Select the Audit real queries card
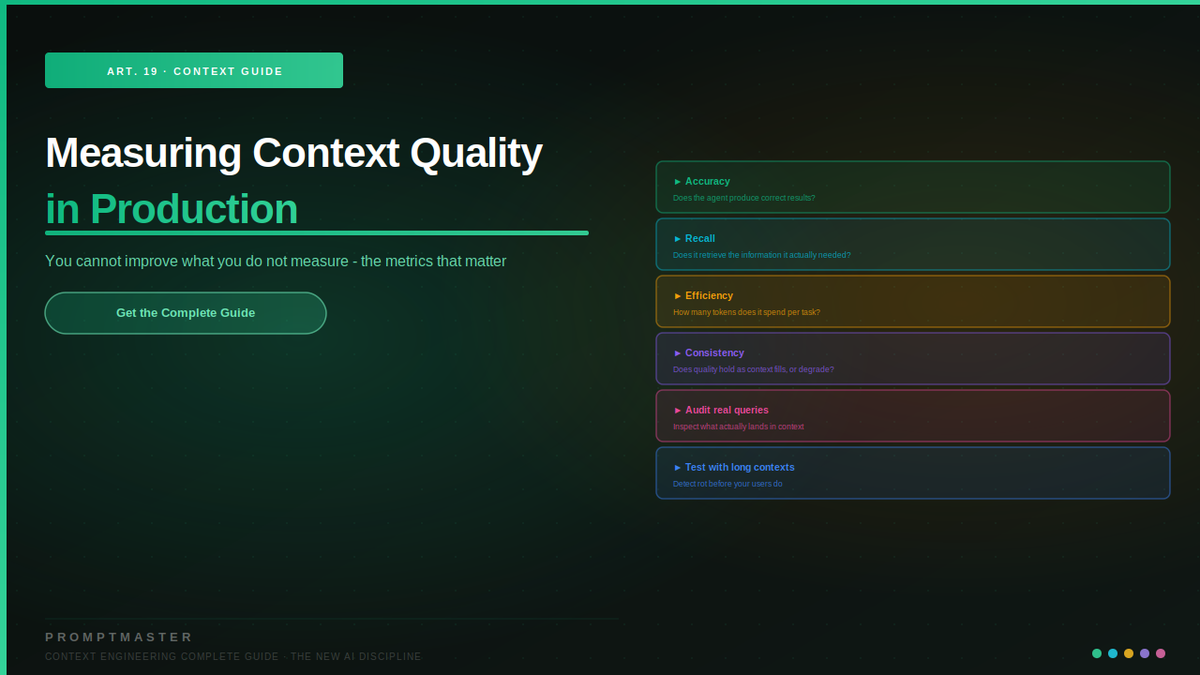Viewport: 1200px width, 675px height. tap(913, 415)
